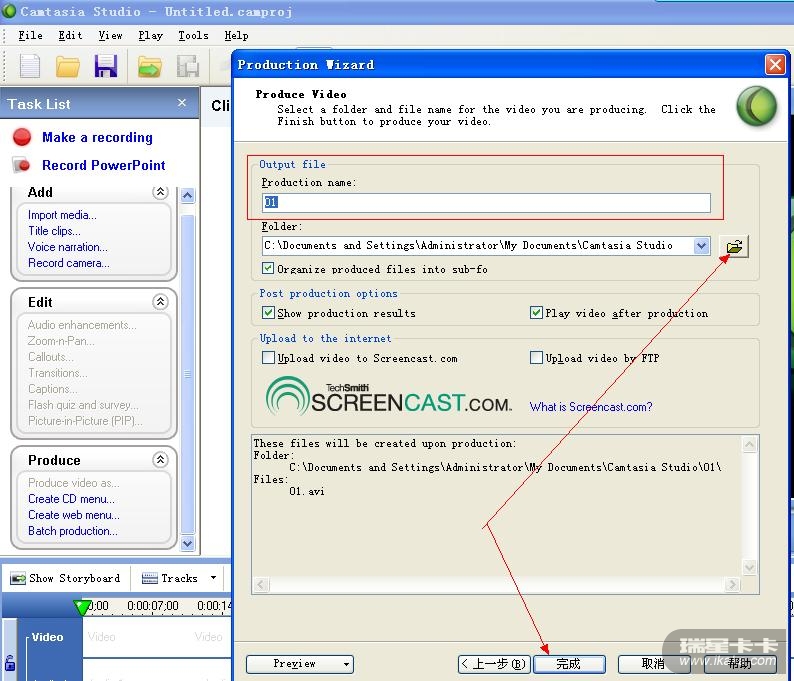Click Task List scrollbar down arrow
The image size is (794, 681).
(x=187, y=543)
